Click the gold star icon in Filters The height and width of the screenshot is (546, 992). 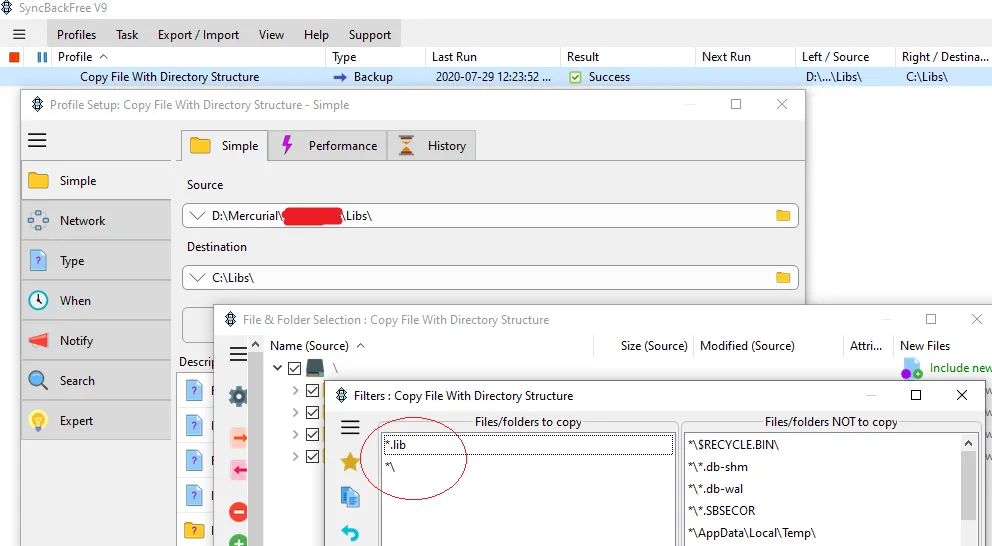click(350, 462)
